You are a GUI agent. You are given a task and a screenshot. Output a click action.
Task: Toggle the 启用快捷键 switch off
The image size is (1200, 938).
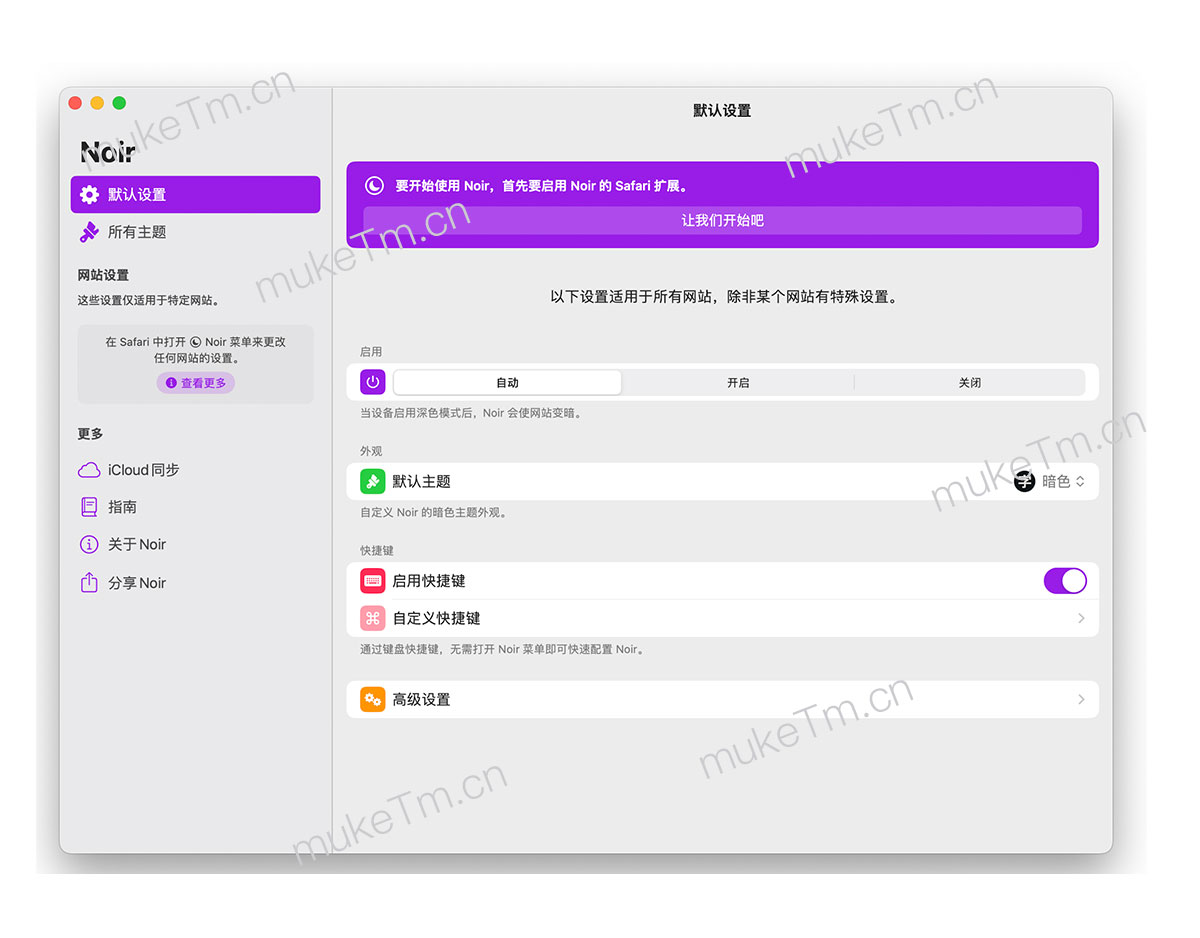[x=1065, y=581]
